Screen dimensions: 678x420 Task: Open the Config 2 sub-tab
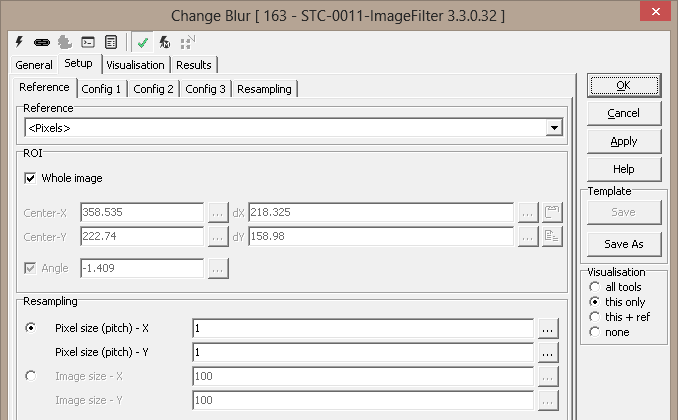click(153, 89)
